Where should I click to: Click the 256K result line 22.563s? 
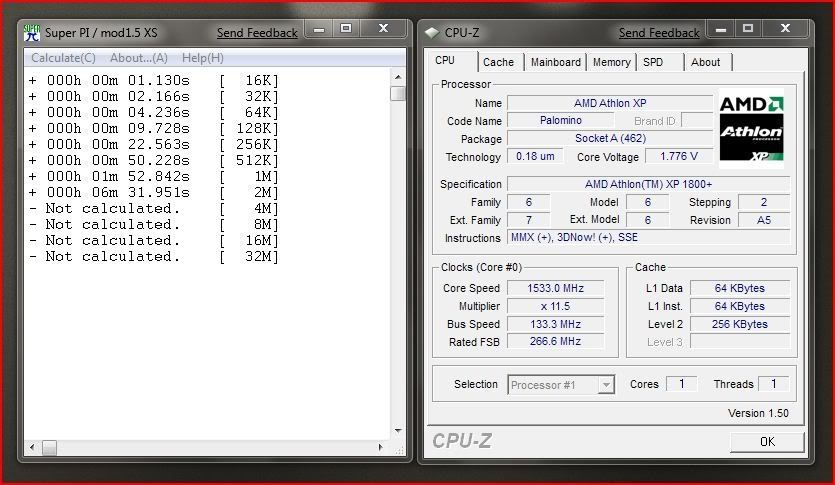click(x=153, y=144)
